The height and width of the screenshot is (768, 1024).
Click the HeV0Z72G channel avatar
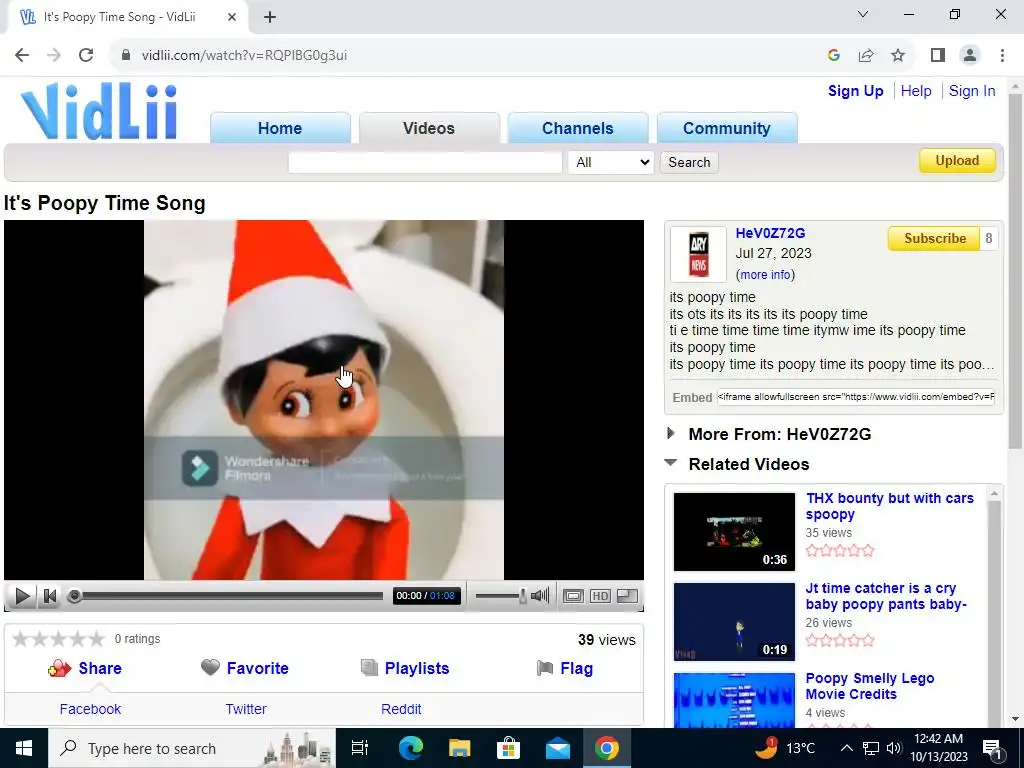pyautogui.click(x=698, y=254)
